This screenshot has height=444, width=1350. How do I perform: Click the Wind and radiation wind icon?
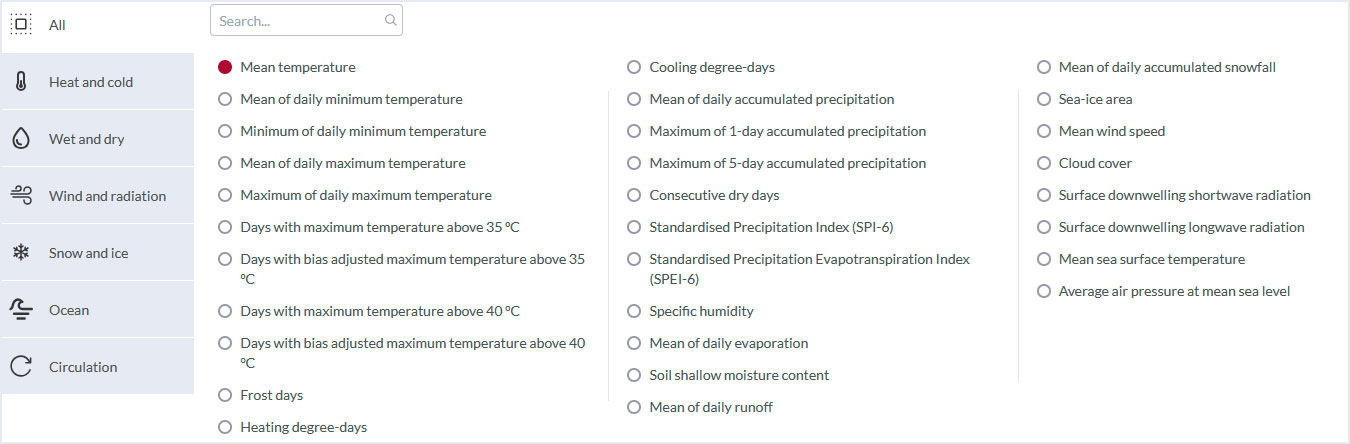pos(21,196)
